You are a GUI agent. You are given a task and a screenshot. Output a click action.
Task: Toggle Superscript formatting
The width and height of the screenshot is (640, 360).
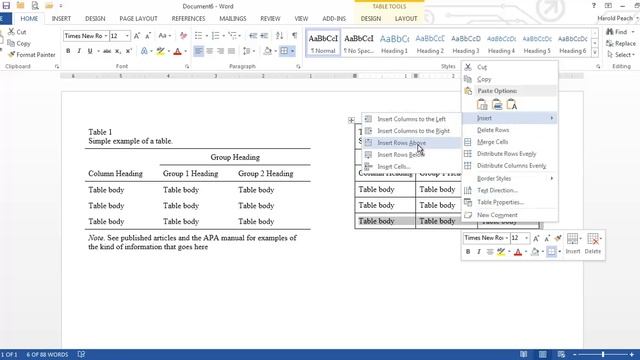tap(129, 51)
